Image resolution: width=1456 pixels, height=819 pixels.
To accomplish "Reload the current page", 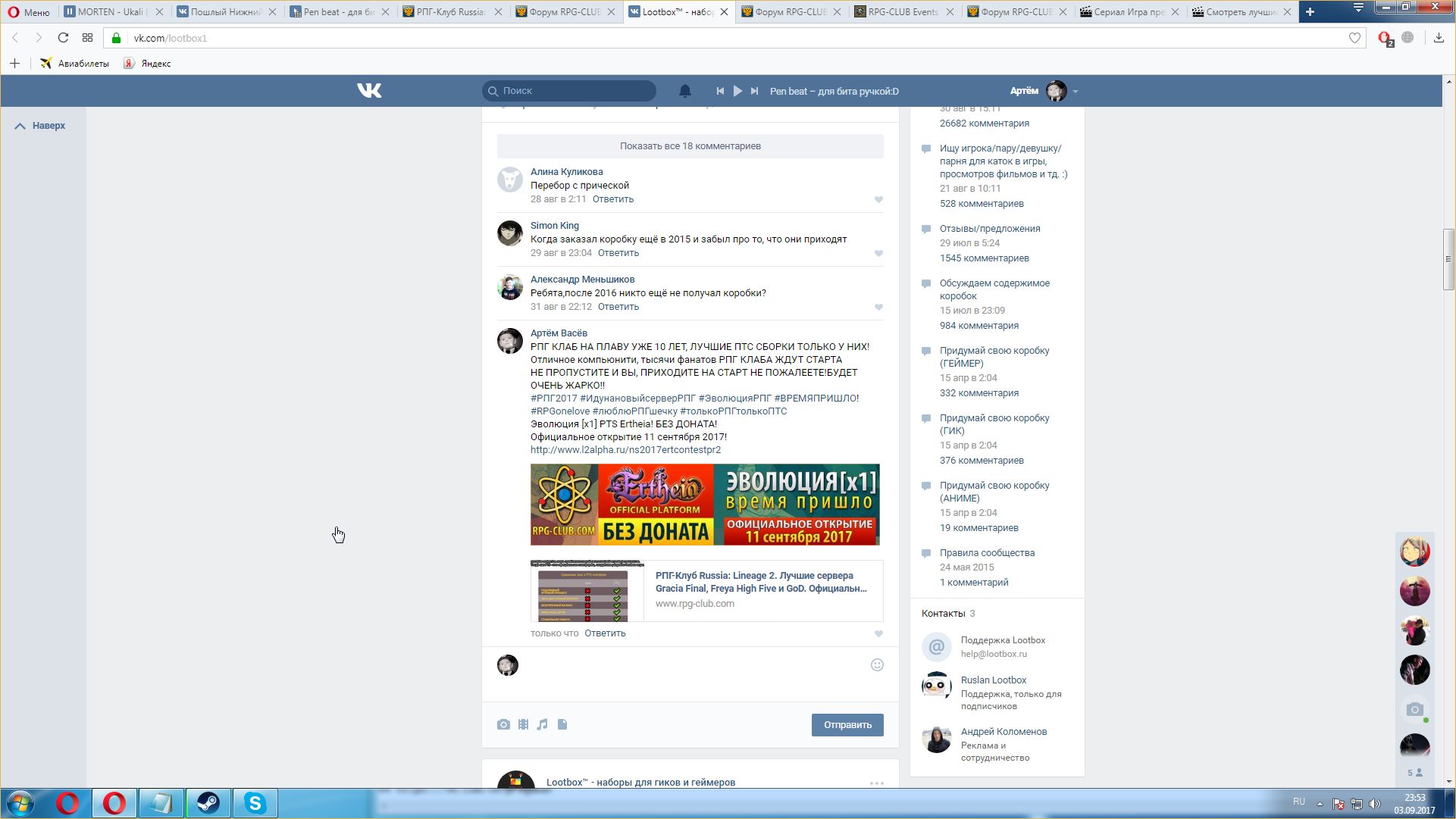I will (x=63, y=38).
